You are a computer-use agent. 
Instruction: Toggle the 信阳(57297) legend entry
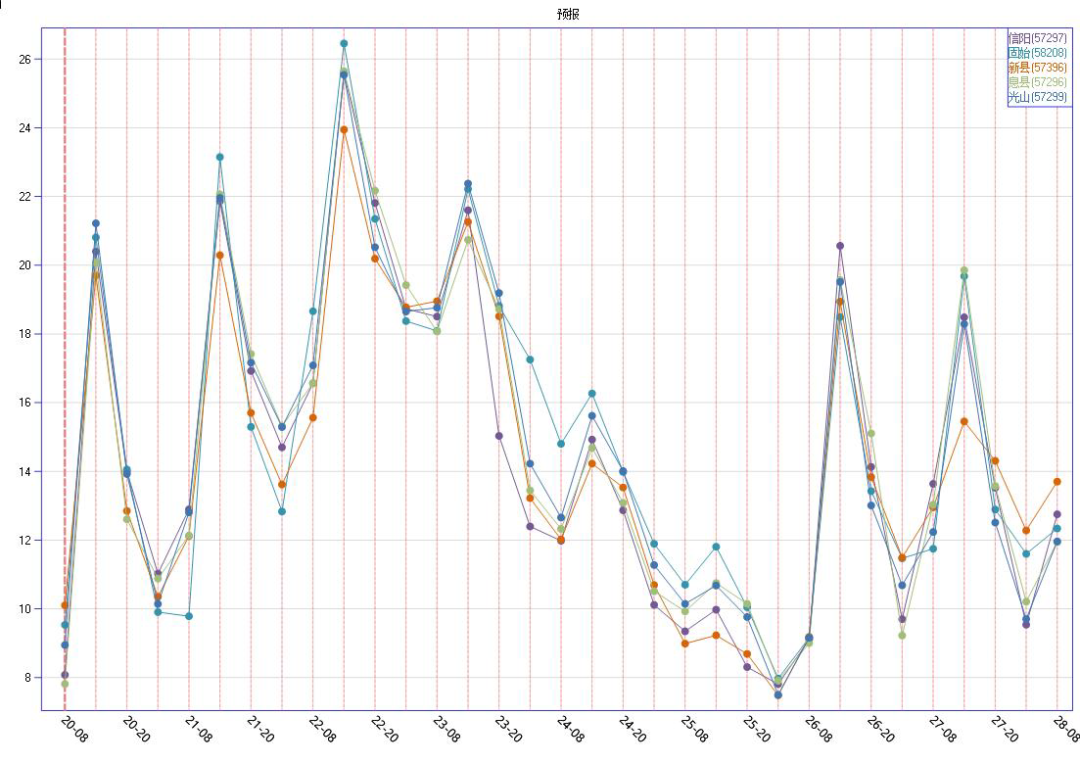[x=1037, y=38]
